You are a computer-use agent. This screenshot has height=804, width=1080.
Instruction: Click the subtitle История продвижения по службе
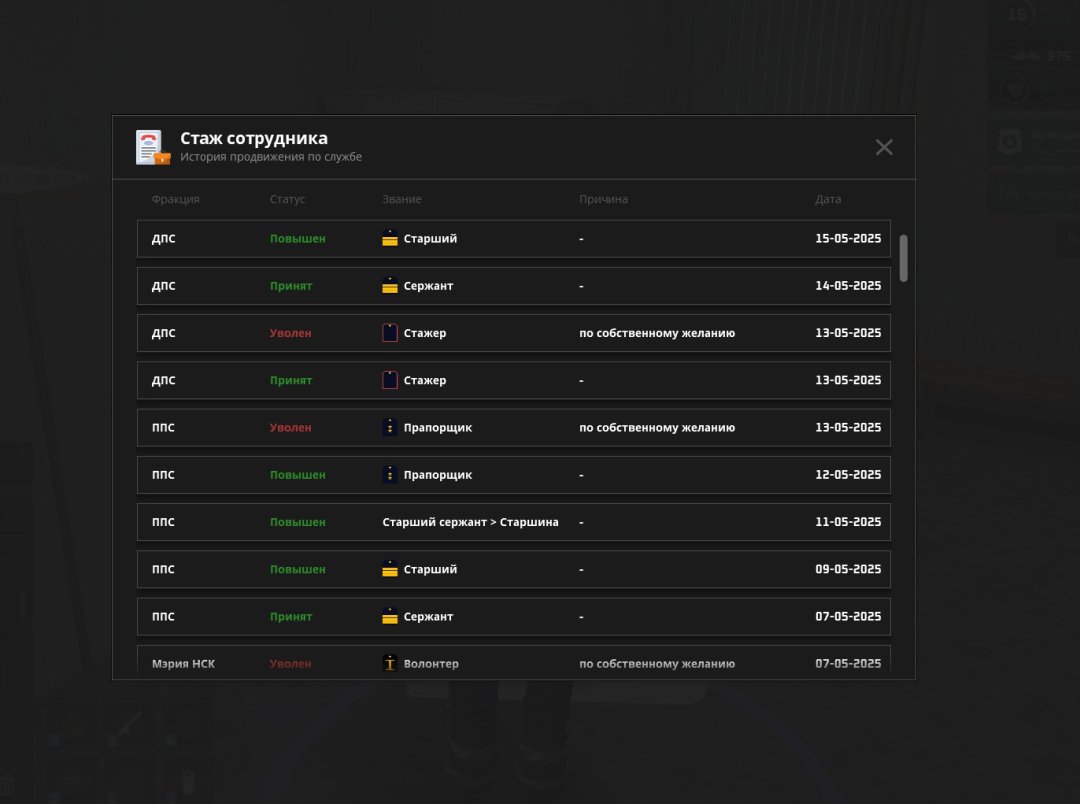tap(271, 157)
